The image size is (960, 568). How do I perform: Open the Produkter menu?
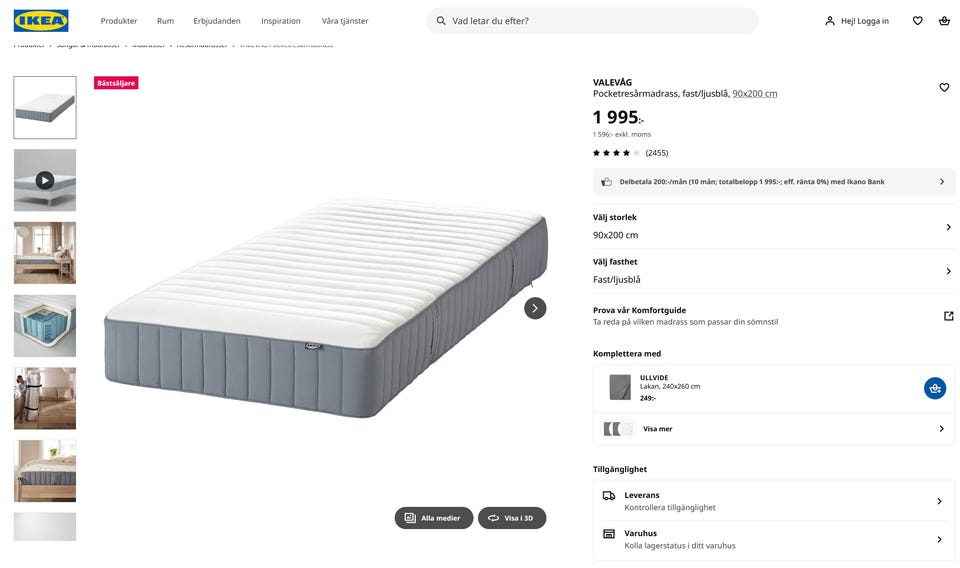click(119, 21)
